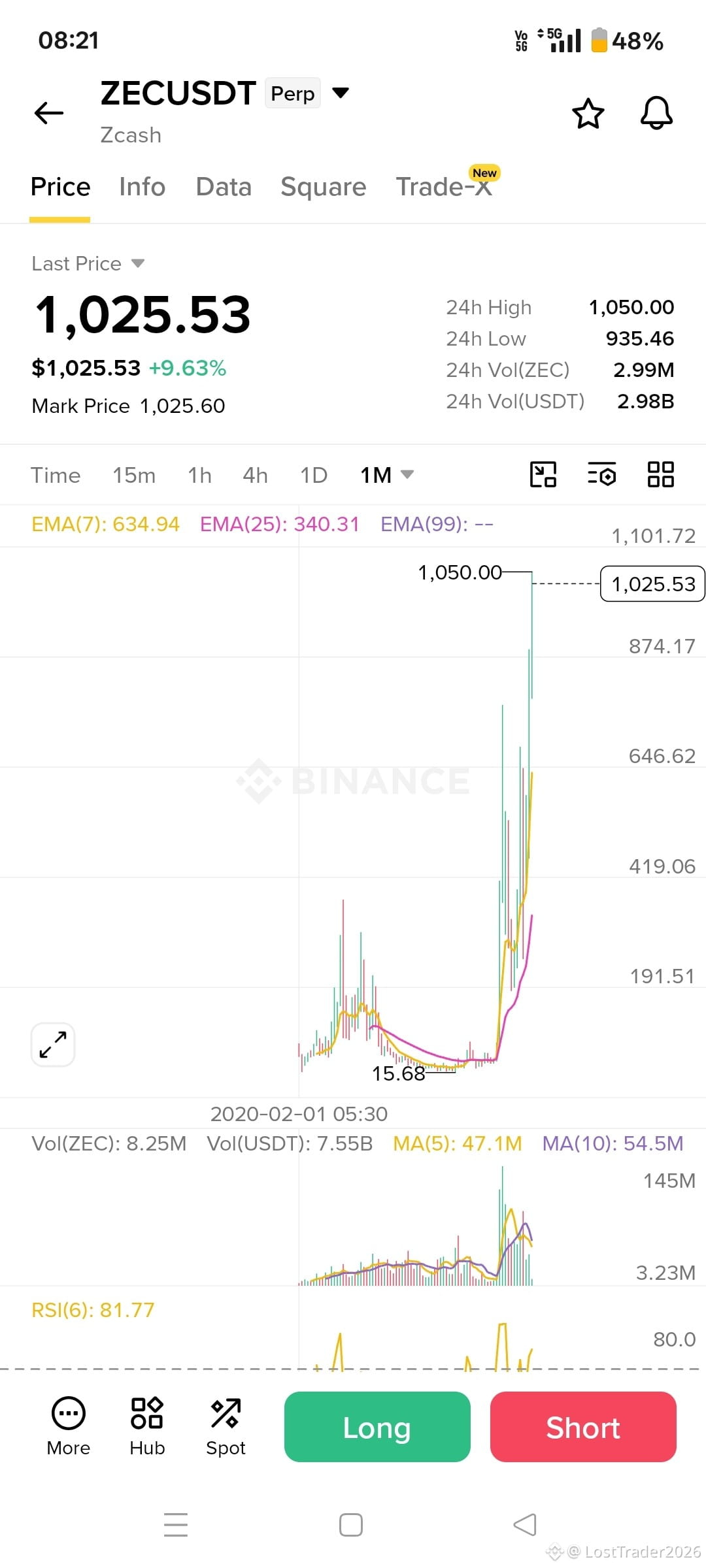Tap the green Long button
The image size is (706, 1568).
[x=377, y=1427]
